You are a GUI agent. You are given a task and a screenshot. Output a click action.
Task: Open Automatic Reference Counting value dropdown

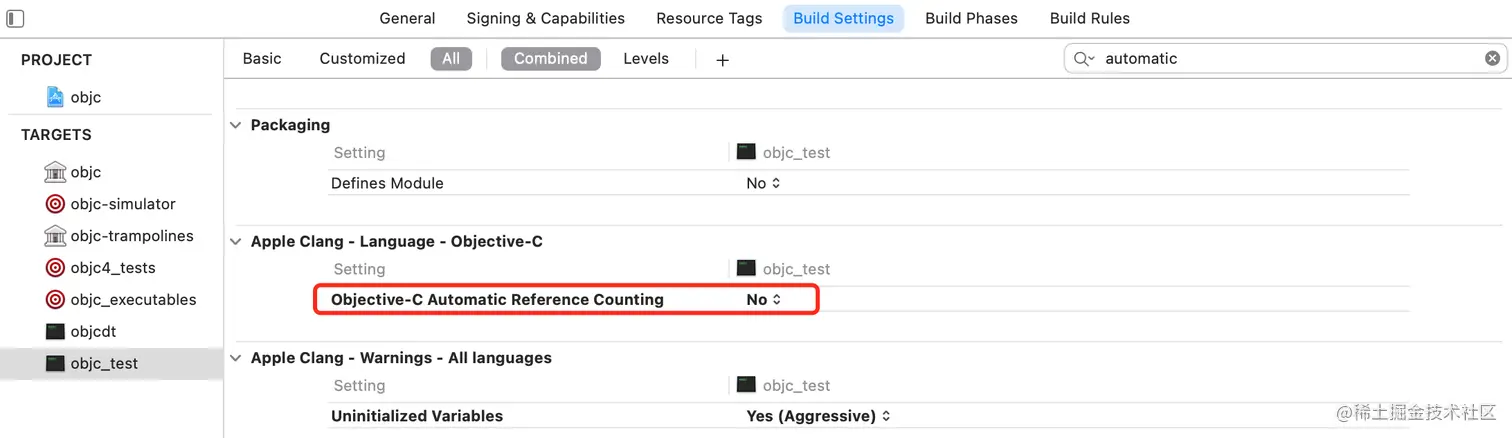764,300
